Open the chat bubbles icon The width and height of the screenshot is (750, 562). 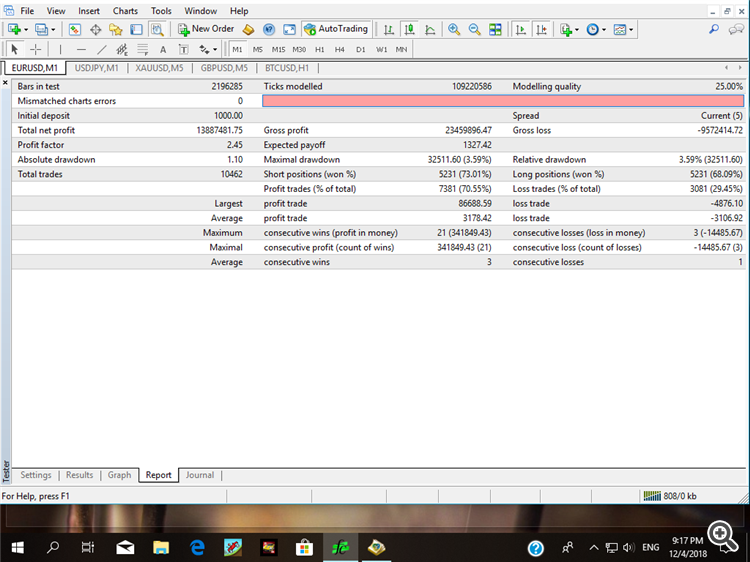coord(736,30)
